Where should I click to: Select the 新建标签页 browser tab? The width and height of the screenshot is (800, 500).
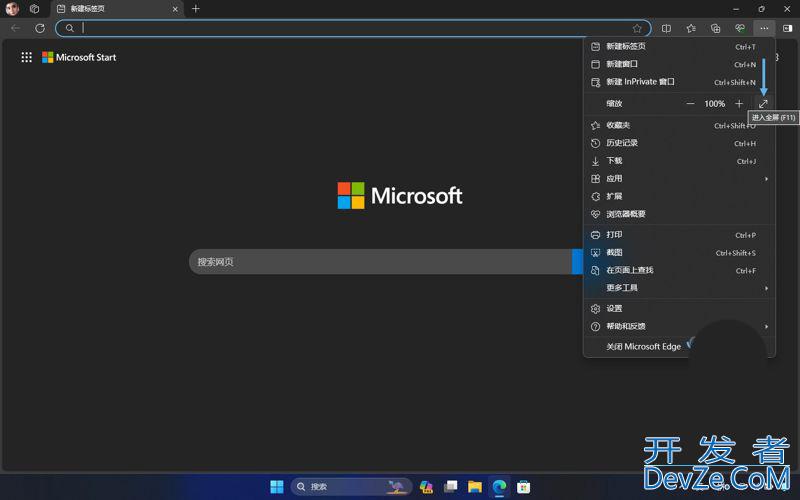pos(117,9)
